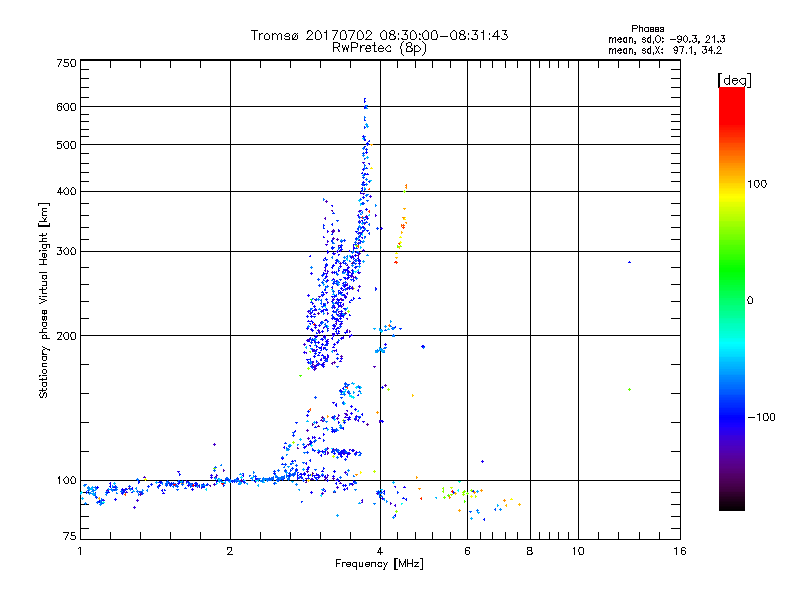Click the x-axis tick label '10'
The height and width of the screenshot is (600, 800).
[x=578, y=551]
